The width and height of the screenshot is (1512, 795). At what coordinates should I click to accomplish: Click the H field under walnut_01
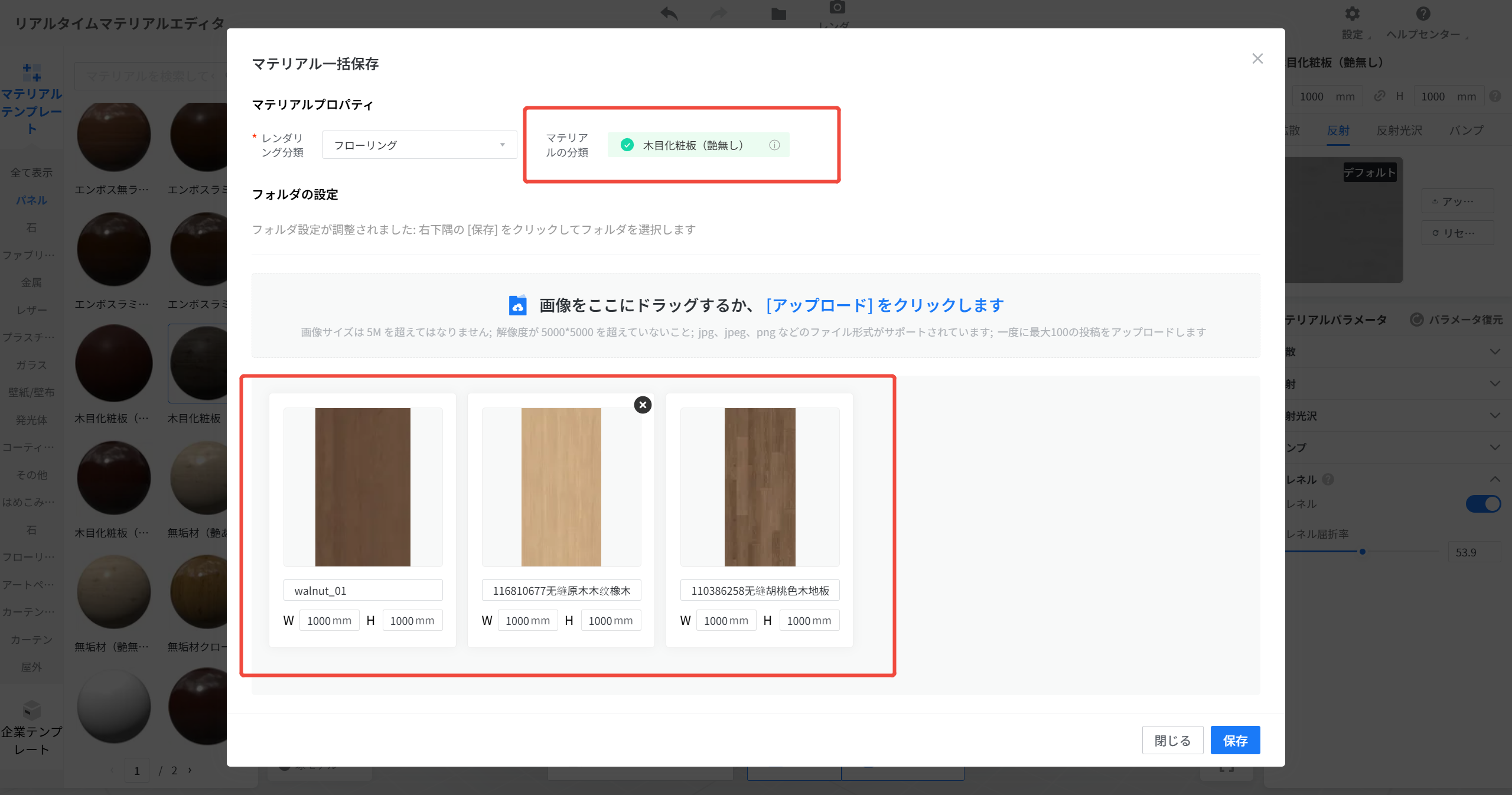pos(412,621)
